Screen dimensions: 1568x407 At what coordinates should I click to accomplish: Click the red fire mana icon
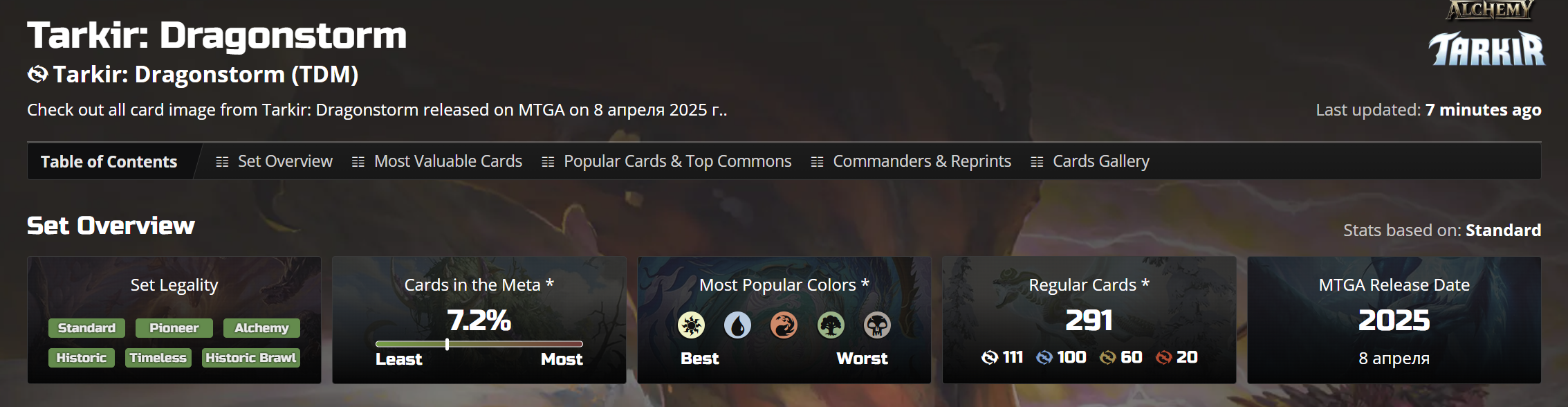784,325
